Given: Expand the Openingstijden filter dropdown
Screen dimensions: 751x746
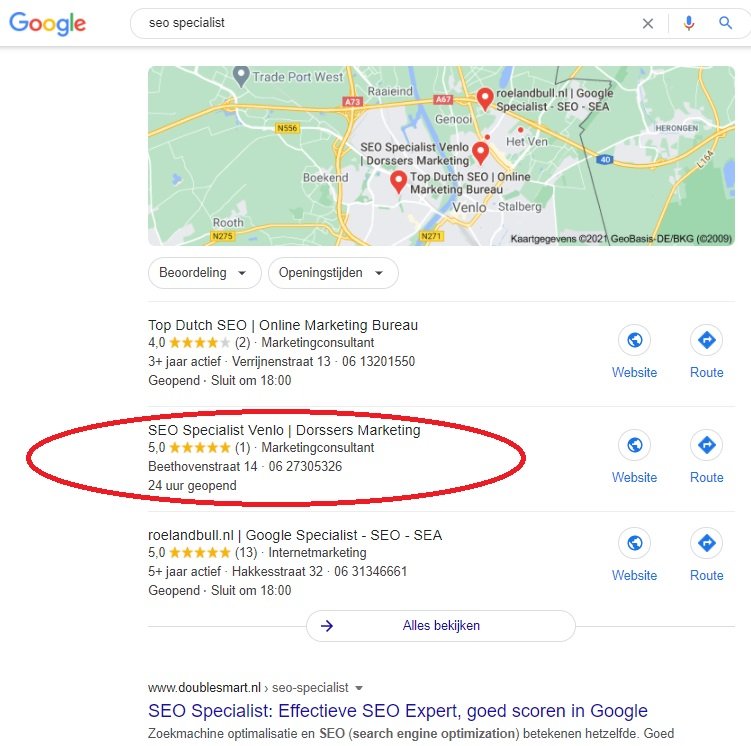Looking at the screenshot, I should pyautogui.click(x=333, y=273).
